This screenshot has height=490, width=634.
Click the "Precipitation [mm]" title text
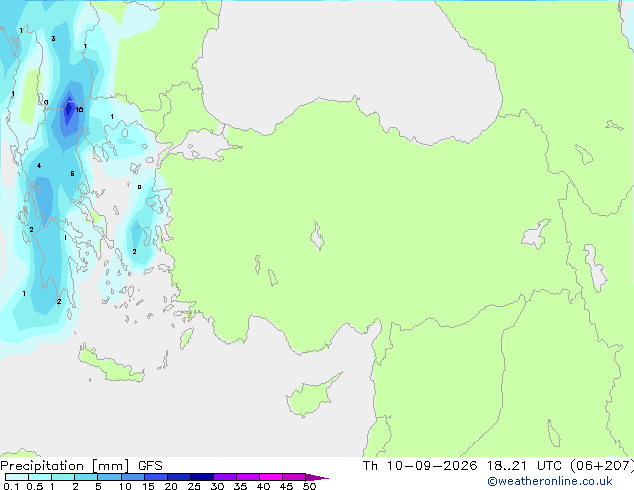[x=65, y=466]
